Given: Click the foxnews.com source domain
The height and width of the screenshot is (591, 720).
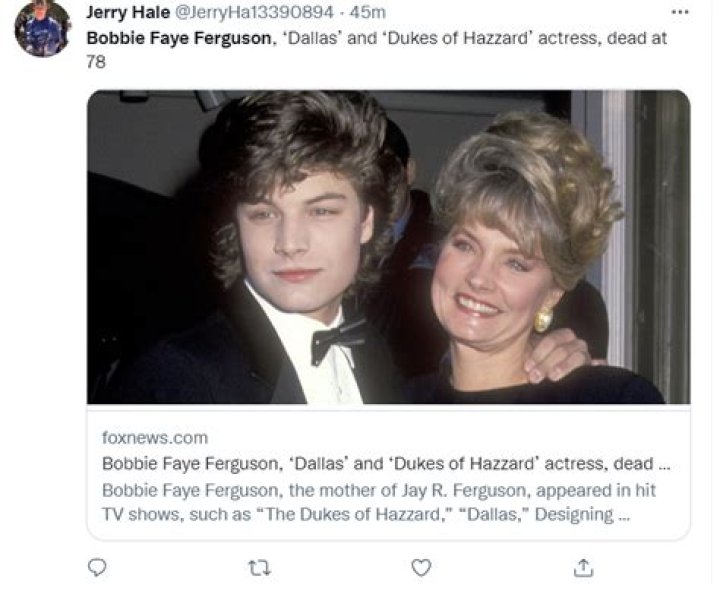Looking at the screenshot, I should 154,437.
